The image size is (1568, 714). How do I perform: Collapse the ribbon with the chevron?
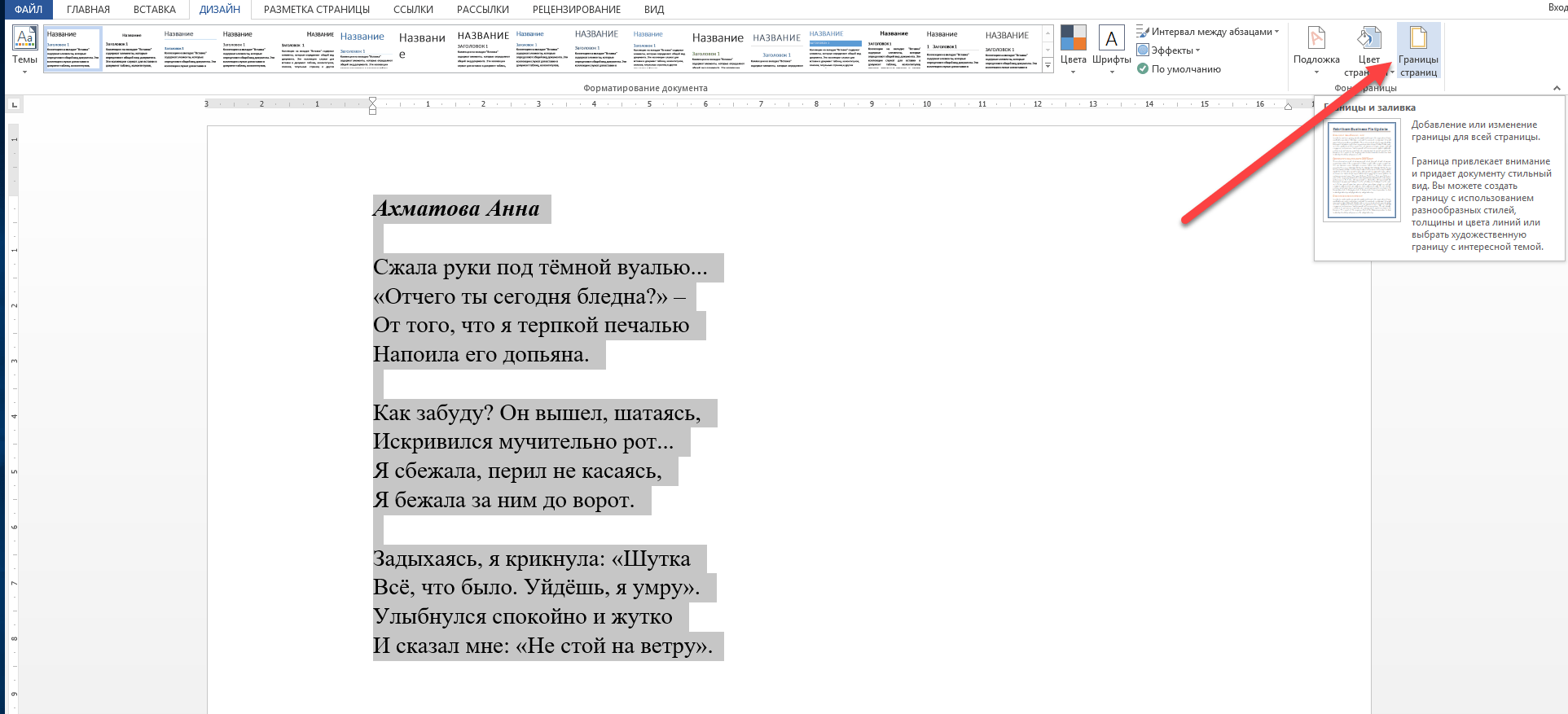pos(1557,88)
